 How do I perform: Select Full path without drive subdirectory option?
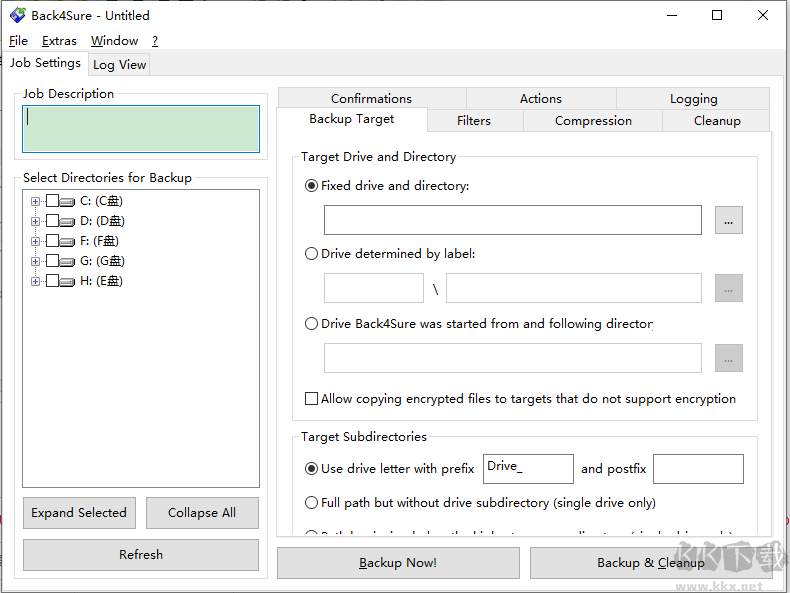pos(311,502)
